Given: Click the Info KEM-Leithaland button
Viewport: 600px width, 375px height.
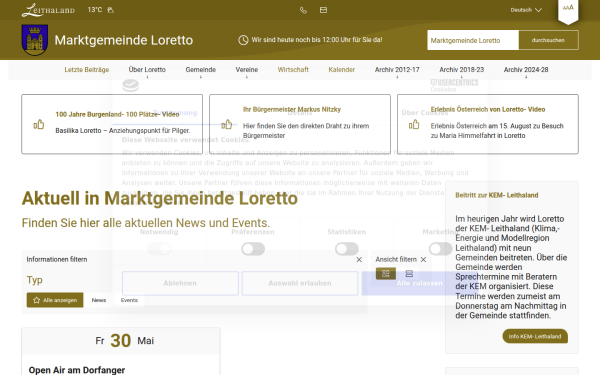Looking at the screenshot, I should tap(535, 336).
